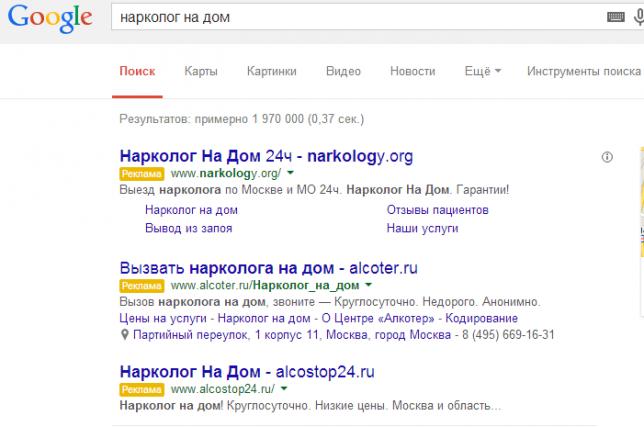This screenshot has width=644, height=427.
Task: Select the Поиск tab
Action: click(x=137, y=71)
